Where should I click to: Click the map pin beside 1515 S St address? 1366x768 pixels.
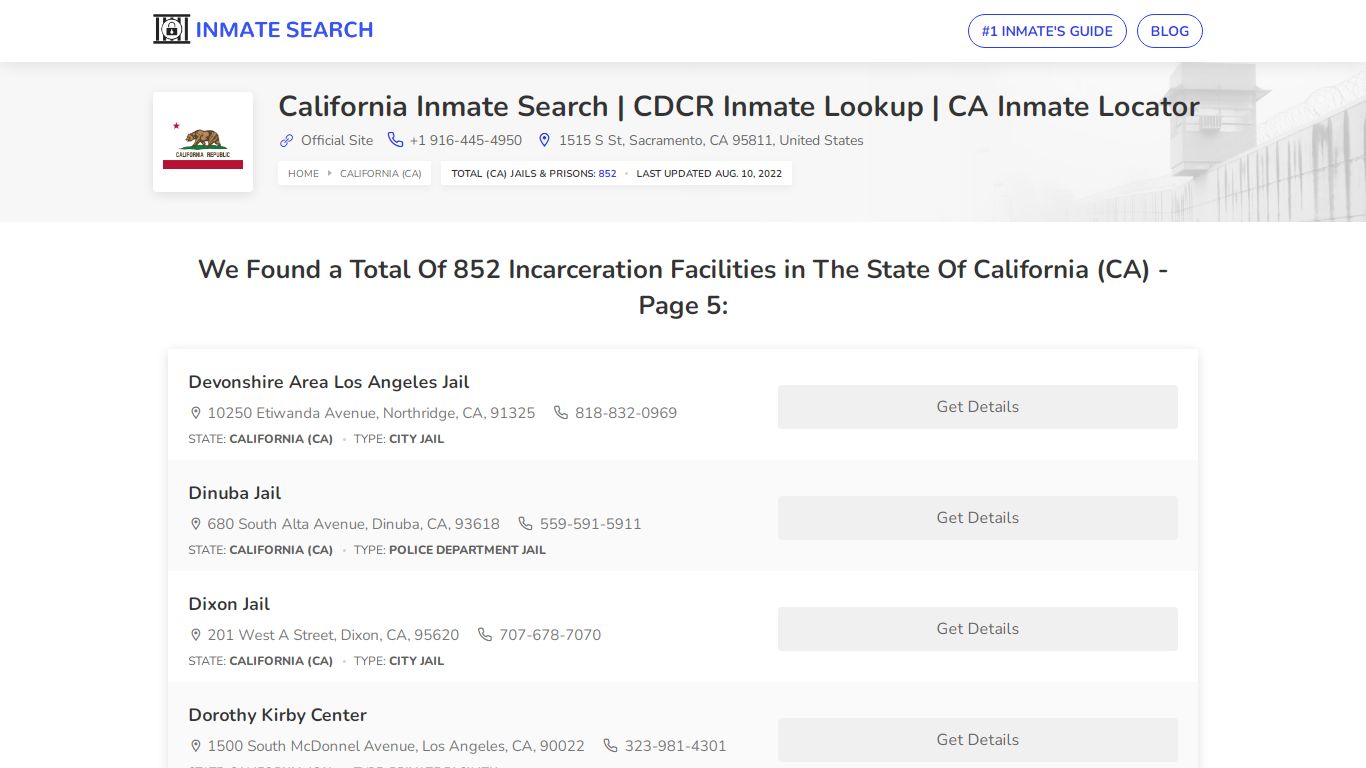coord(545,141)
